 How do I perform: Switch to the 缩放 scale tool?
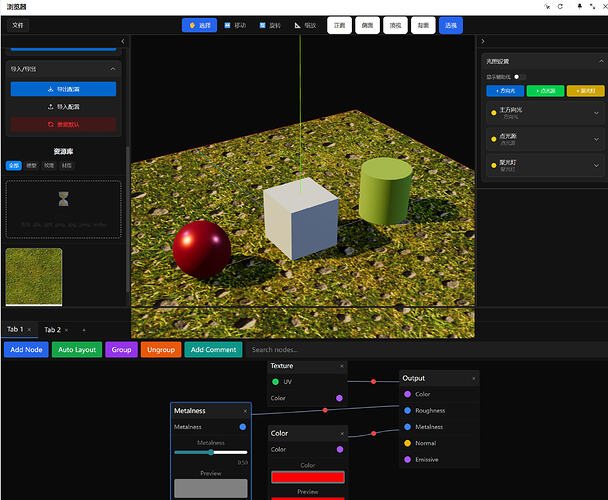305,25
